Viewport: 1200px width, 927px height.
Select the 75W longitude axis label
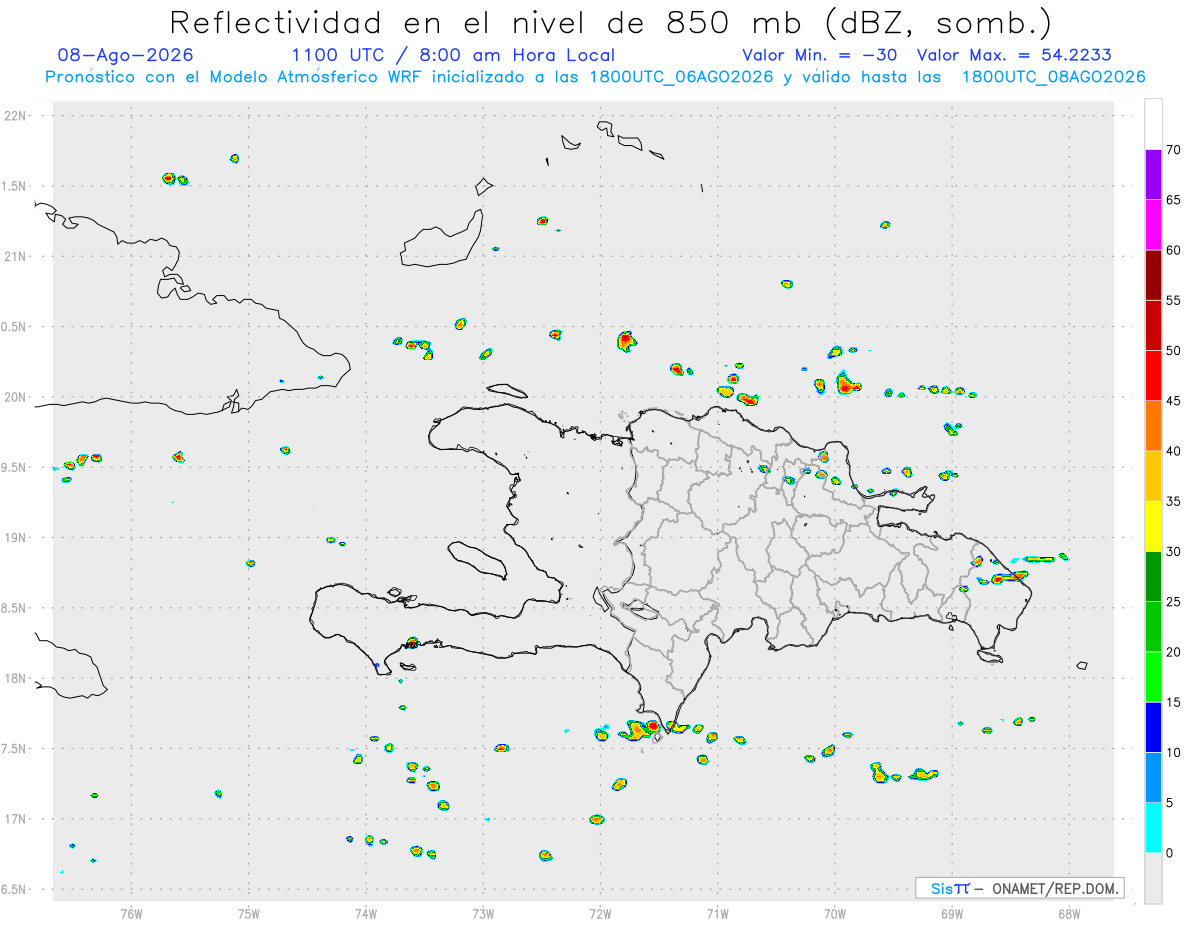pos(249,913)
